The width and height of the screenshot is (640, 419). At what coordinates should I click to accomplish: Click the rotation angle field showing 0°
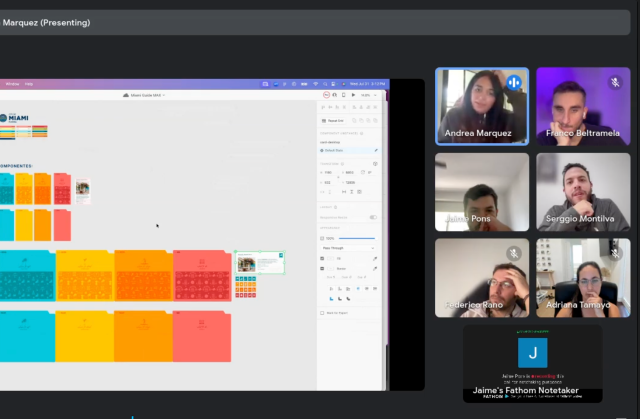pos(370,173)
